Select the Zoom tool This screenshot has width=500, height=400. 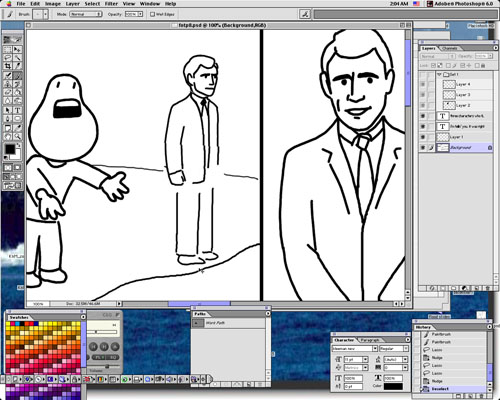click(x=18, y=136)
